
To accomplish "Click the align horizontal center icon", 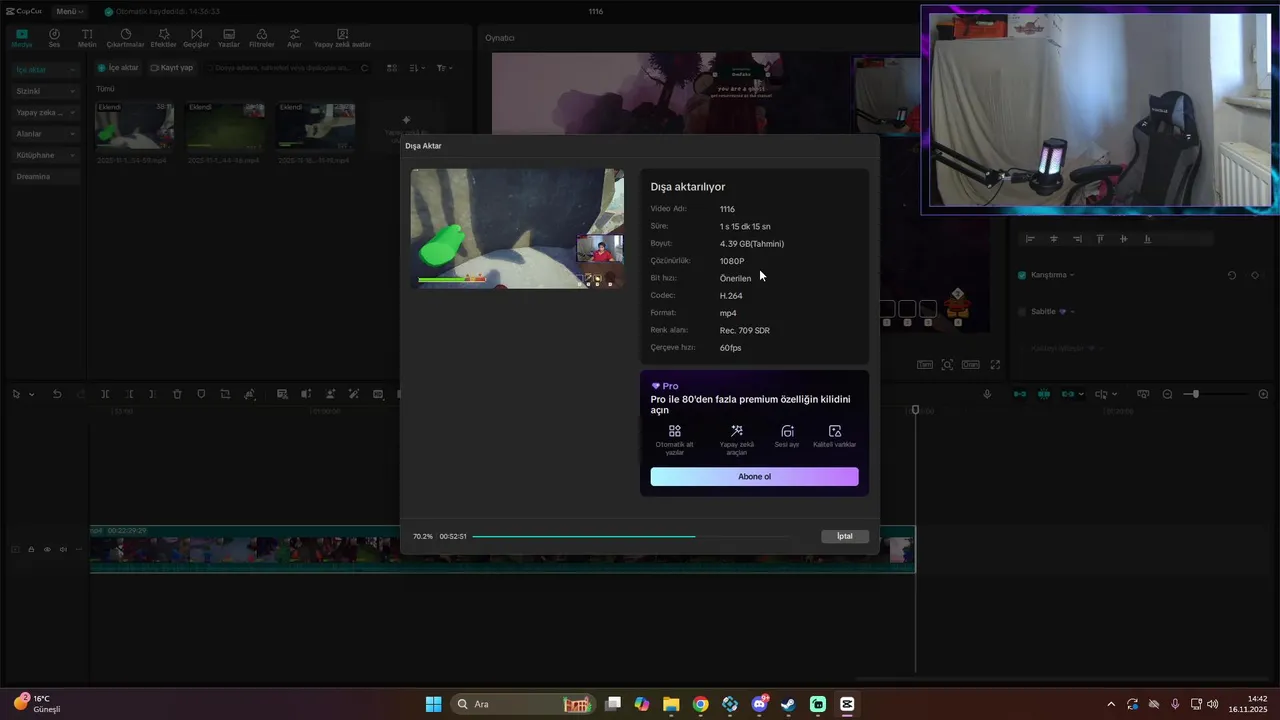I will [x=1053, y=239].
